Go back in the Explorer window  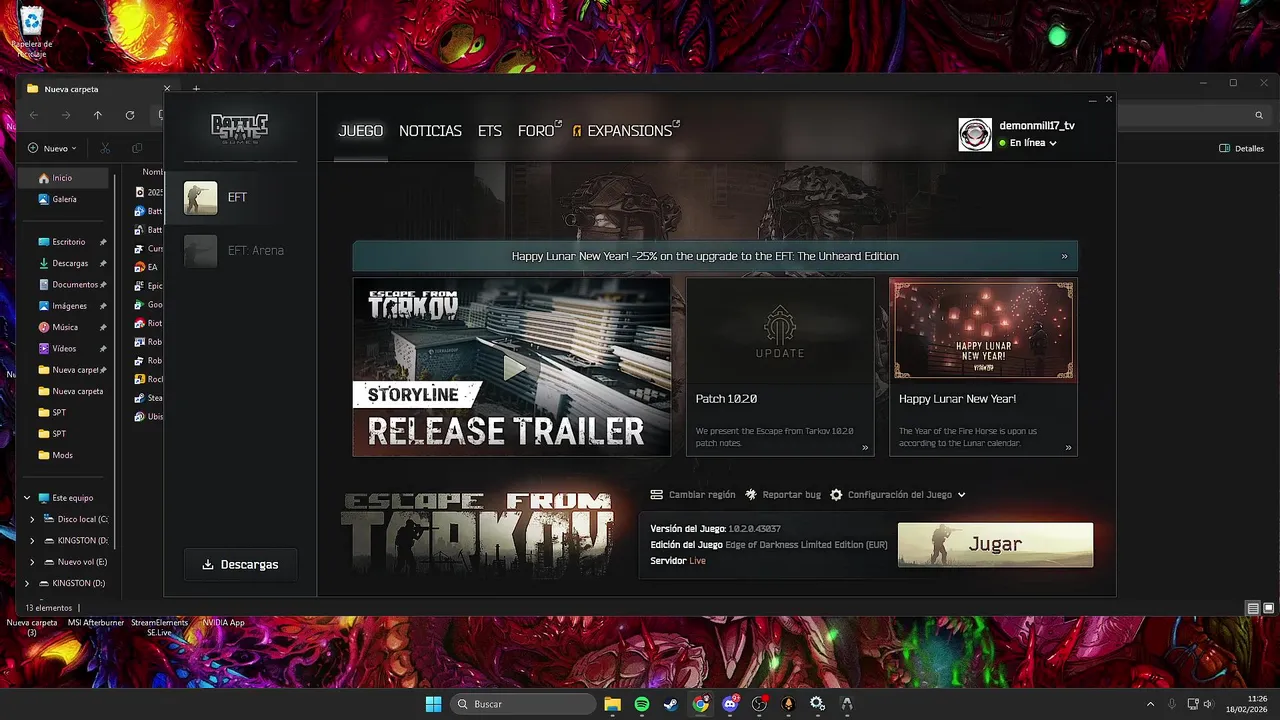tap(34, 115)
